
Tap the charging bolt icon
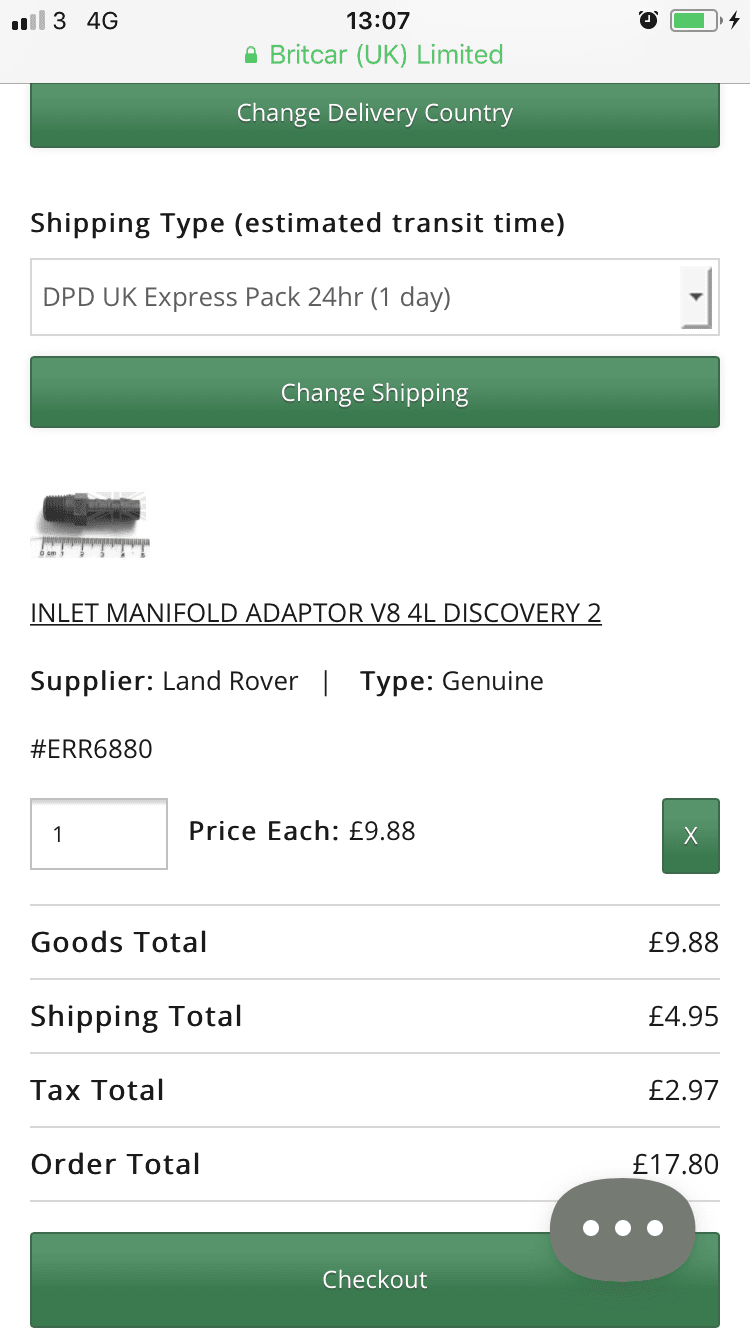(x=734, y=20)
